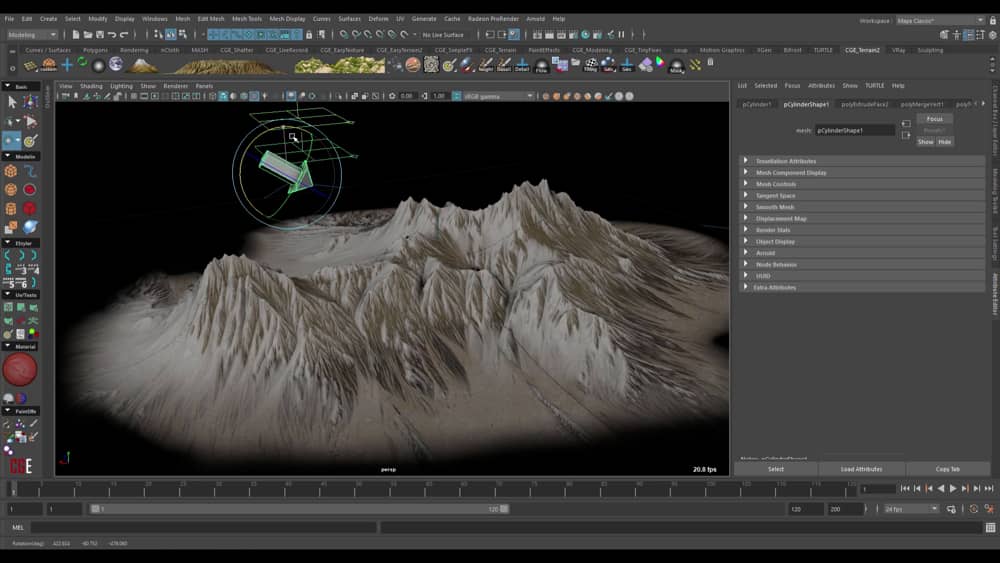Viewport: 1000px width, 563px height.
Task: Switch to polyExtrudeFace2 tab
Action: 864,104
